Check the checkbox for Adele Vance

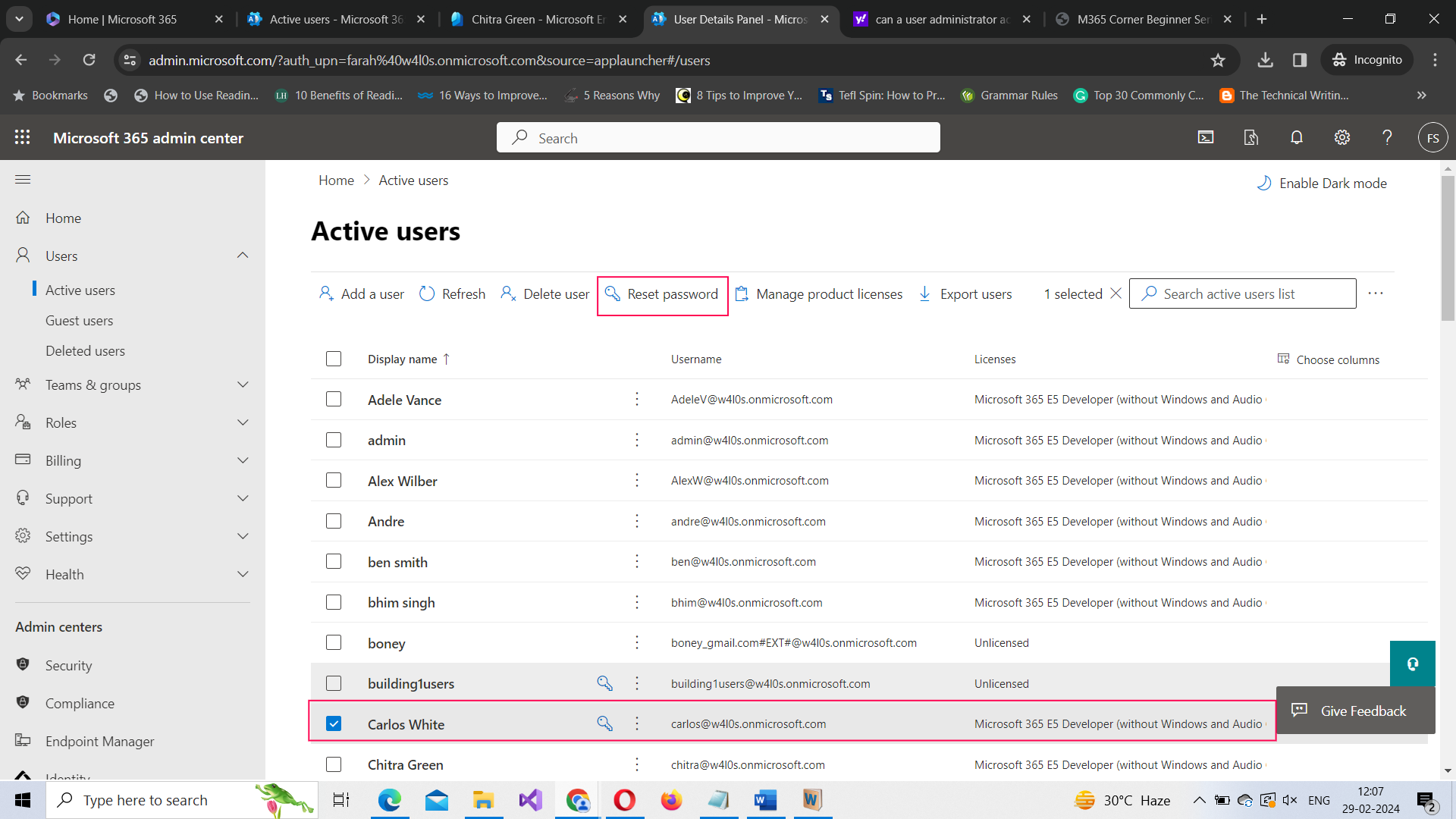334,399
